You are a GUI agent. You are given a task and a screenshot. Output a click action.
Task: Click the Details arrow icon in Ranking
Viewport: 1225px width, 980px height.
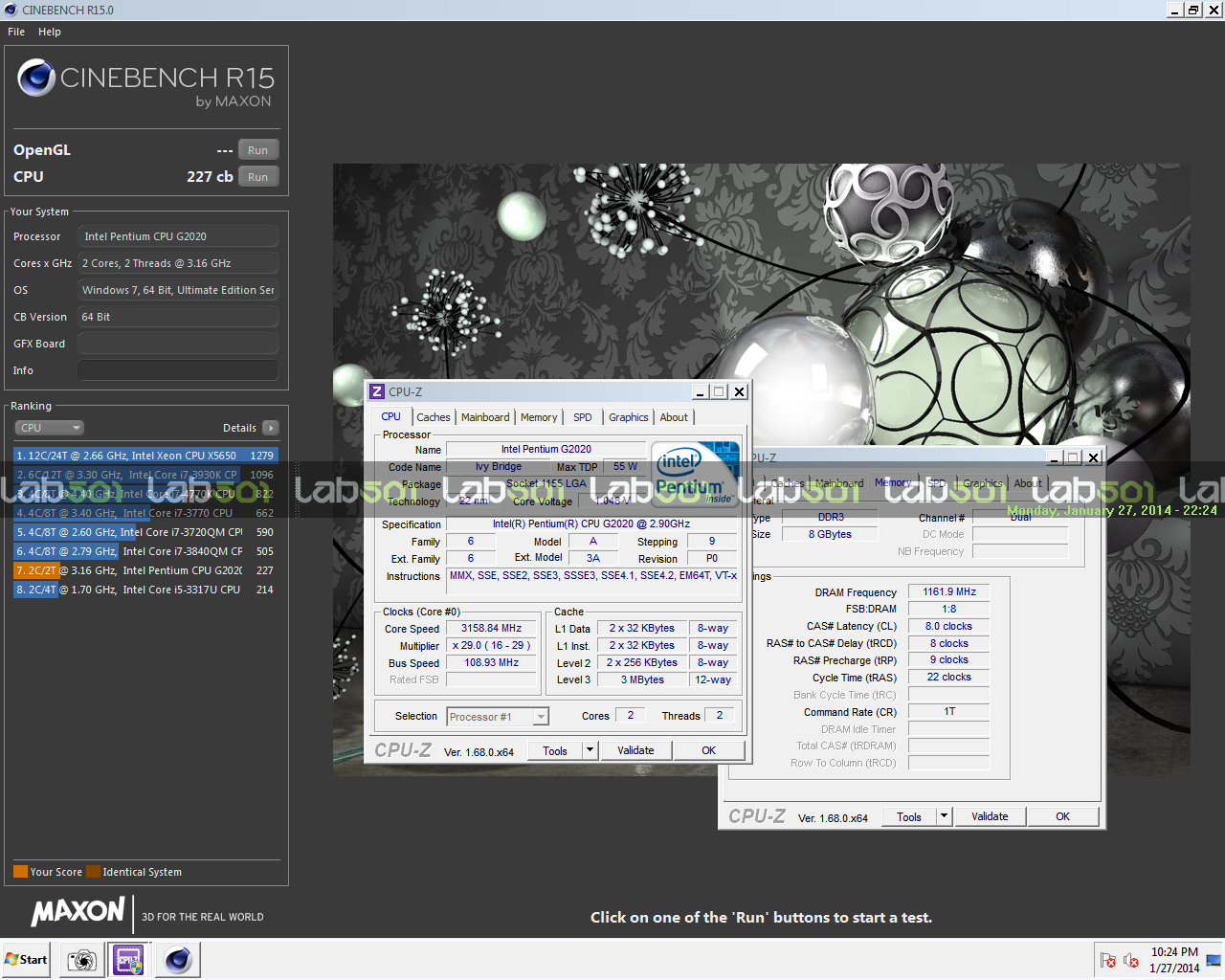pyautogui.click(x=271, y=428)
